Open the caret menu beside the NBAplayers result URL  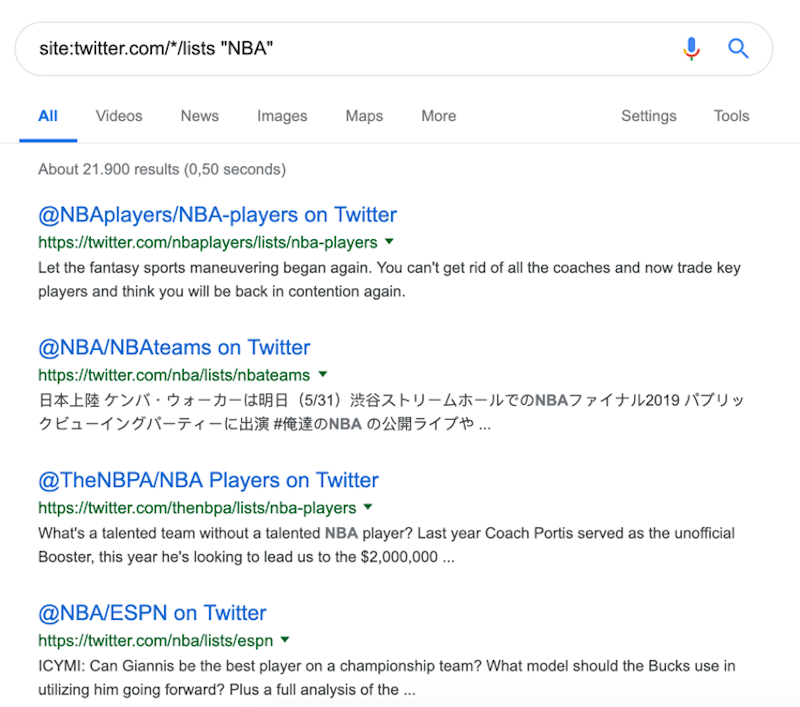pos(389,241)
